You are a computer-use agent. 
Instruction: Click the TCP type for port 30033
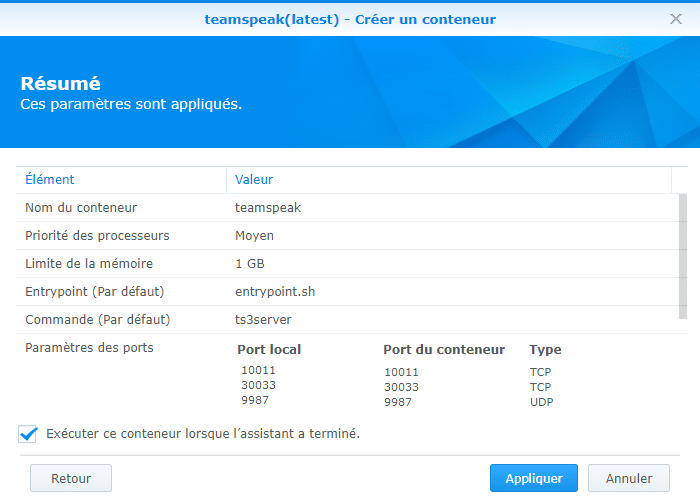pos(541,387)
